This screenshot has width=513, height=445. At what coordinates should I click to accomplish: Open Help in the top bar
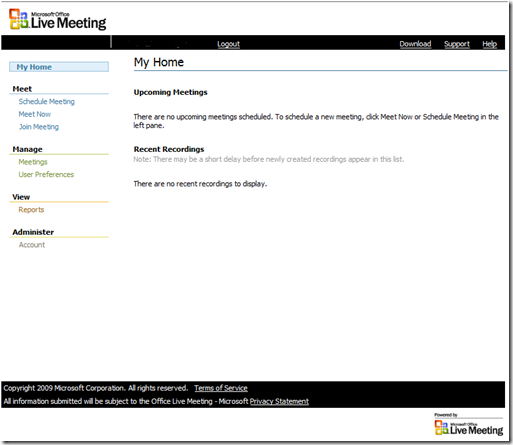coord(489,44)
